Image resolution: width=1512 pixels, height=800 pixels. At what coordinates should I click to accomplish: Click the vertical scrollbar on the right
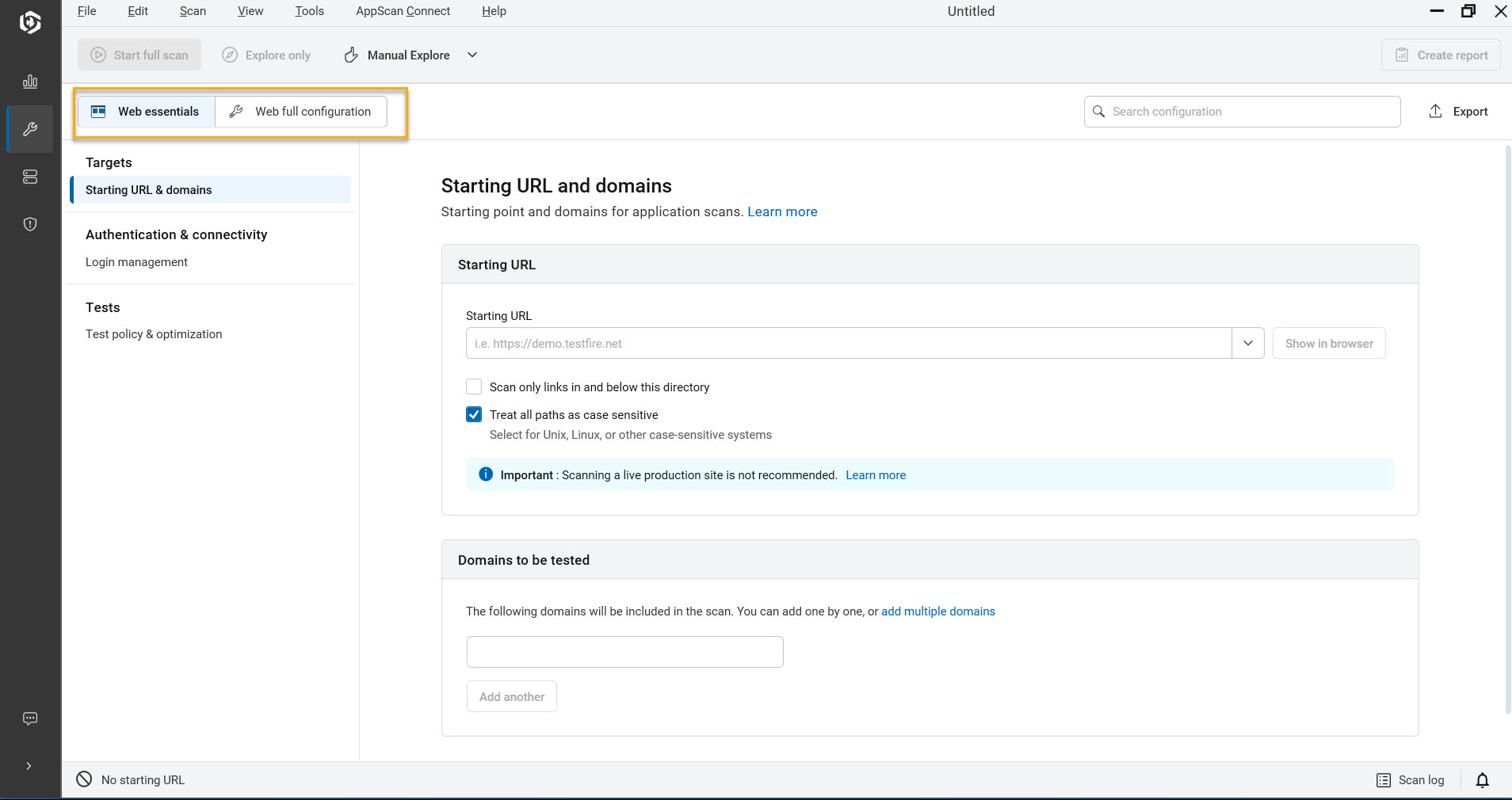[x=1507, y=428]
